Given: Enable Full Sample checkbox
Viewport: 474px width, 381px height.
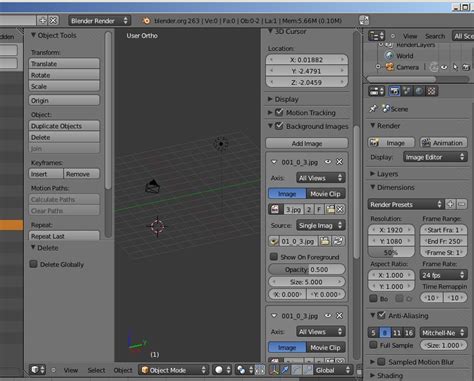Looking at the screenshot, I should click(x=374, y=345).
